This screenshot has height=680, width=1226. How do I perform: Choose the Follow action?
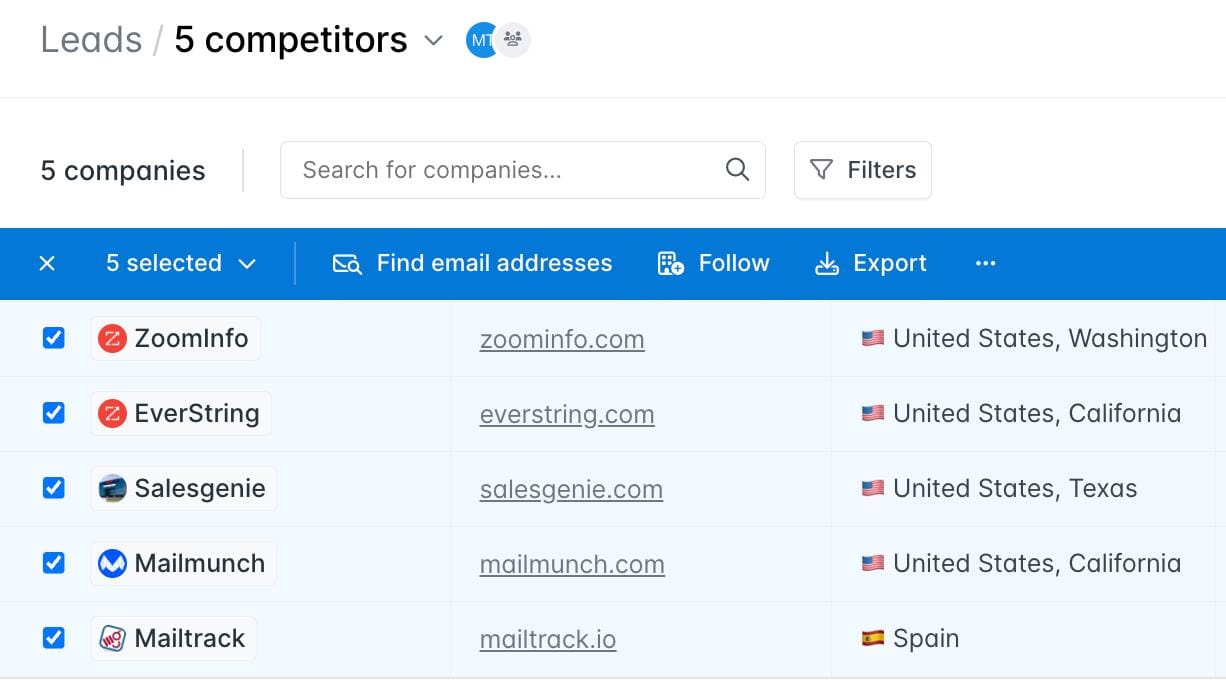(713, 263)
